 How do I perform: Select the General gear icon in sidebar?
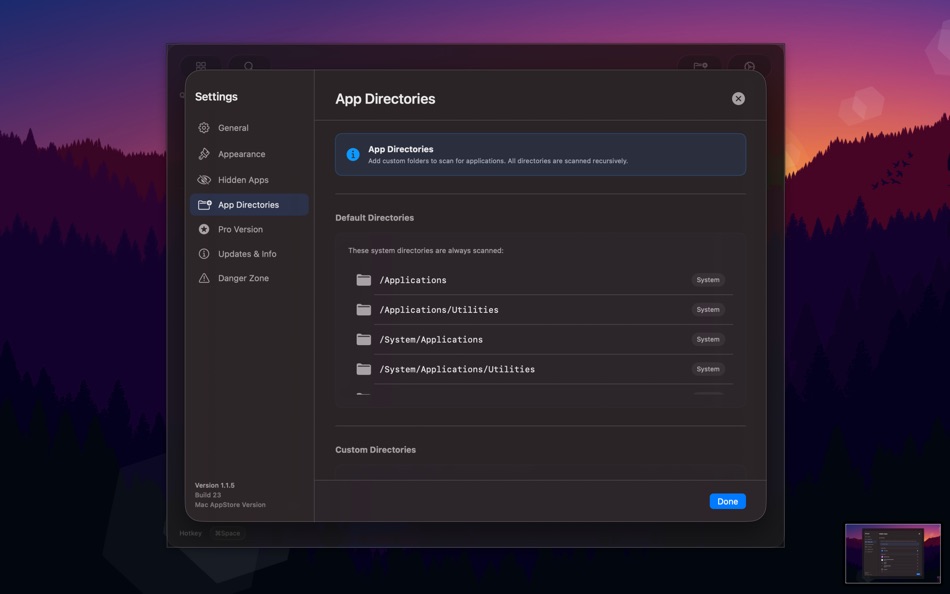(x=203, y=128)
